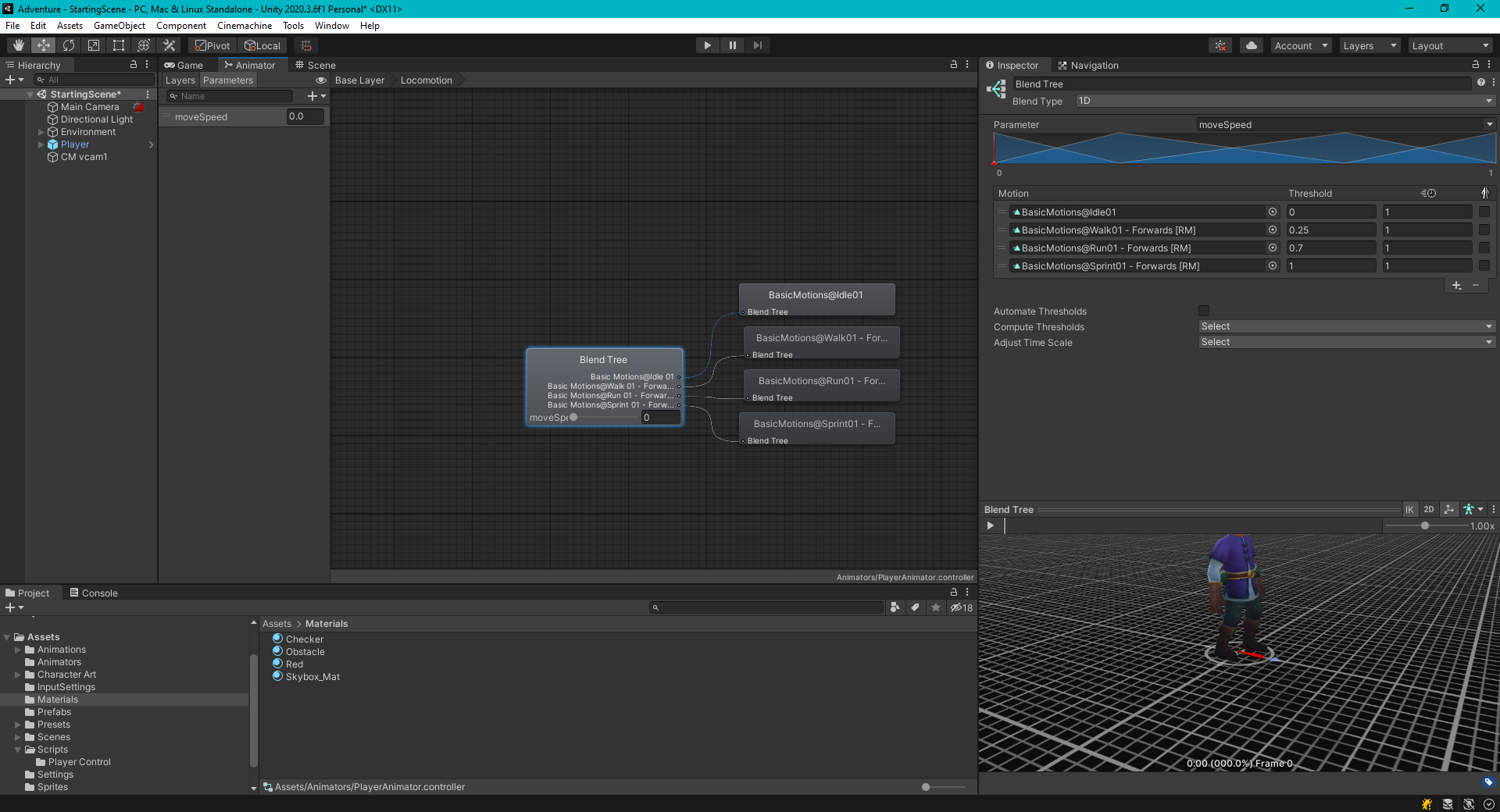1500x812 pixels.
Task: Click the blend tree preview play button
Action: click(991, 526)
